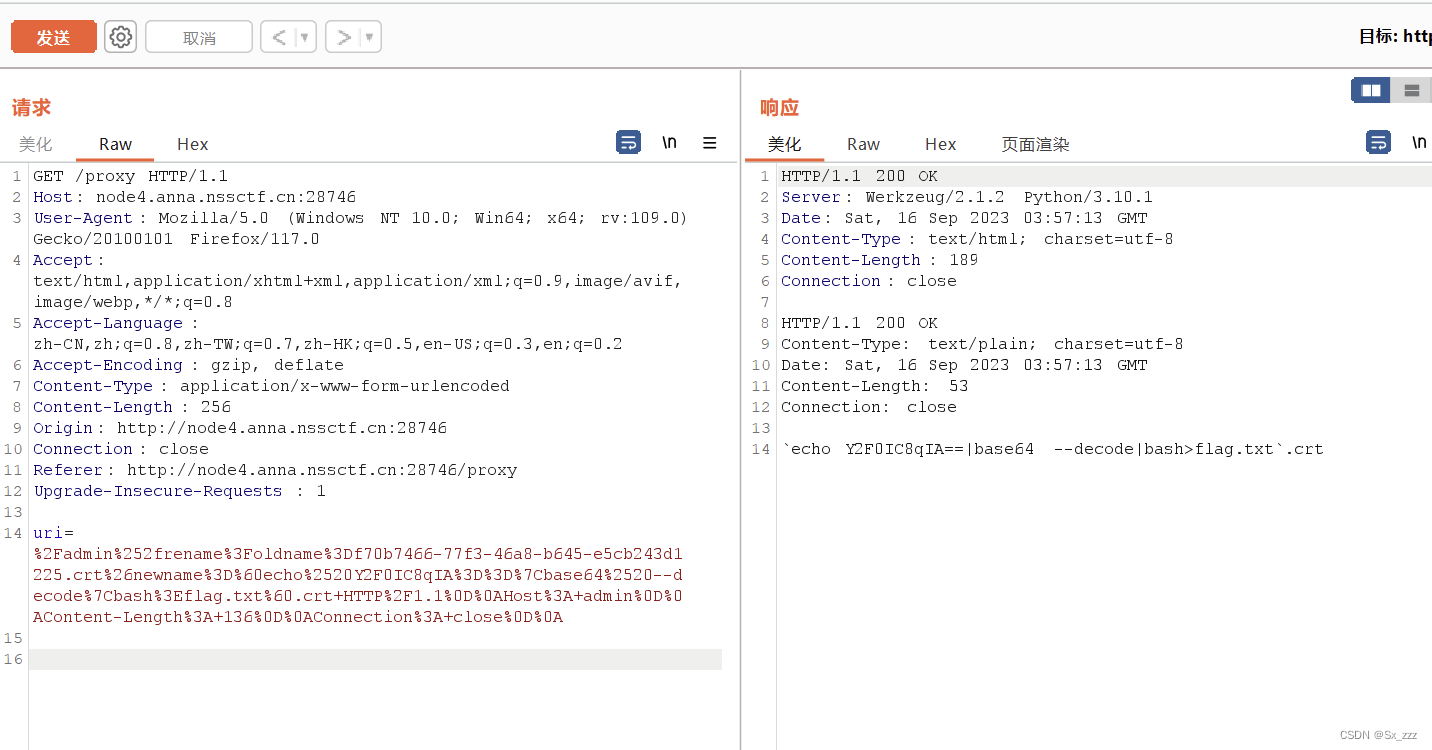Click the empty line 16 in request editor
This screenshot has height=750, width=1432.
pyautogui.click(x=375, y=659)
